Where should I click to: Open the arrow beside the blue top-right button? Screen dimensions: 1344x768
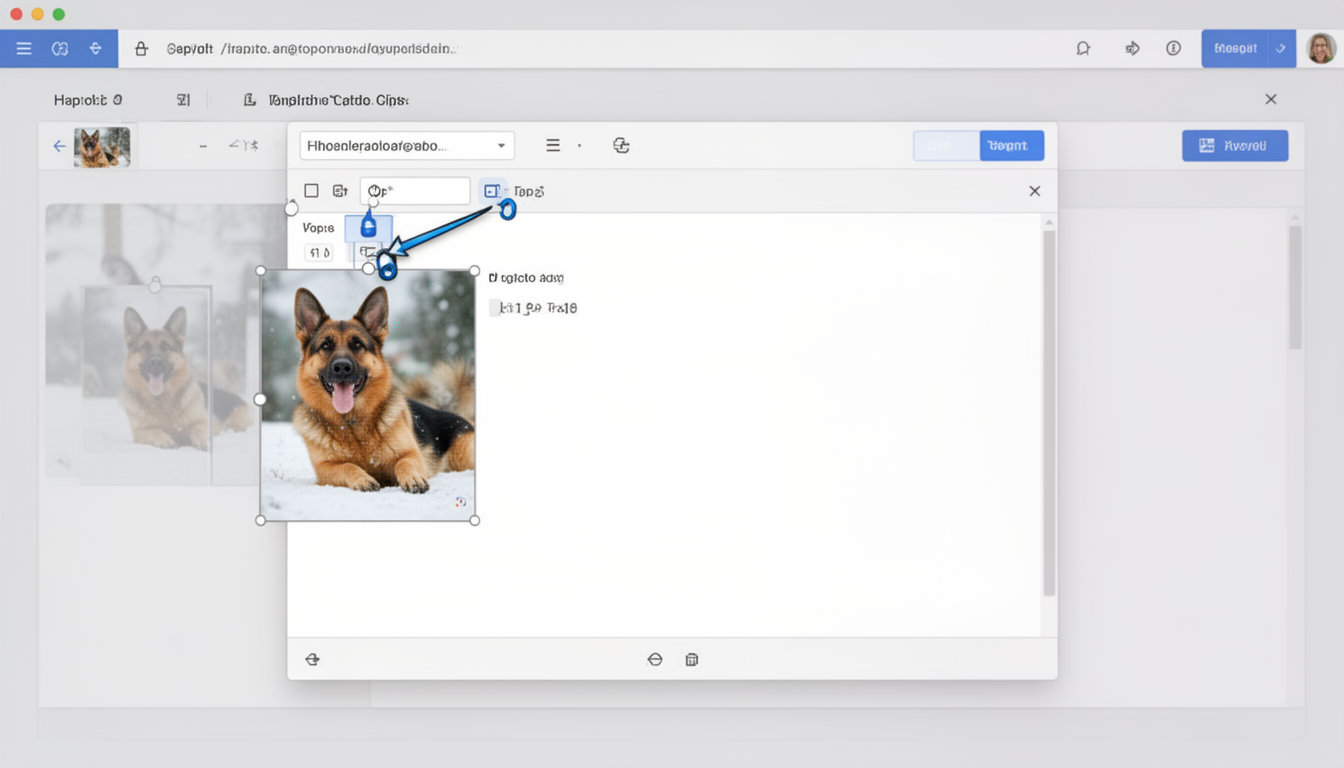[x=1282, y=48]
